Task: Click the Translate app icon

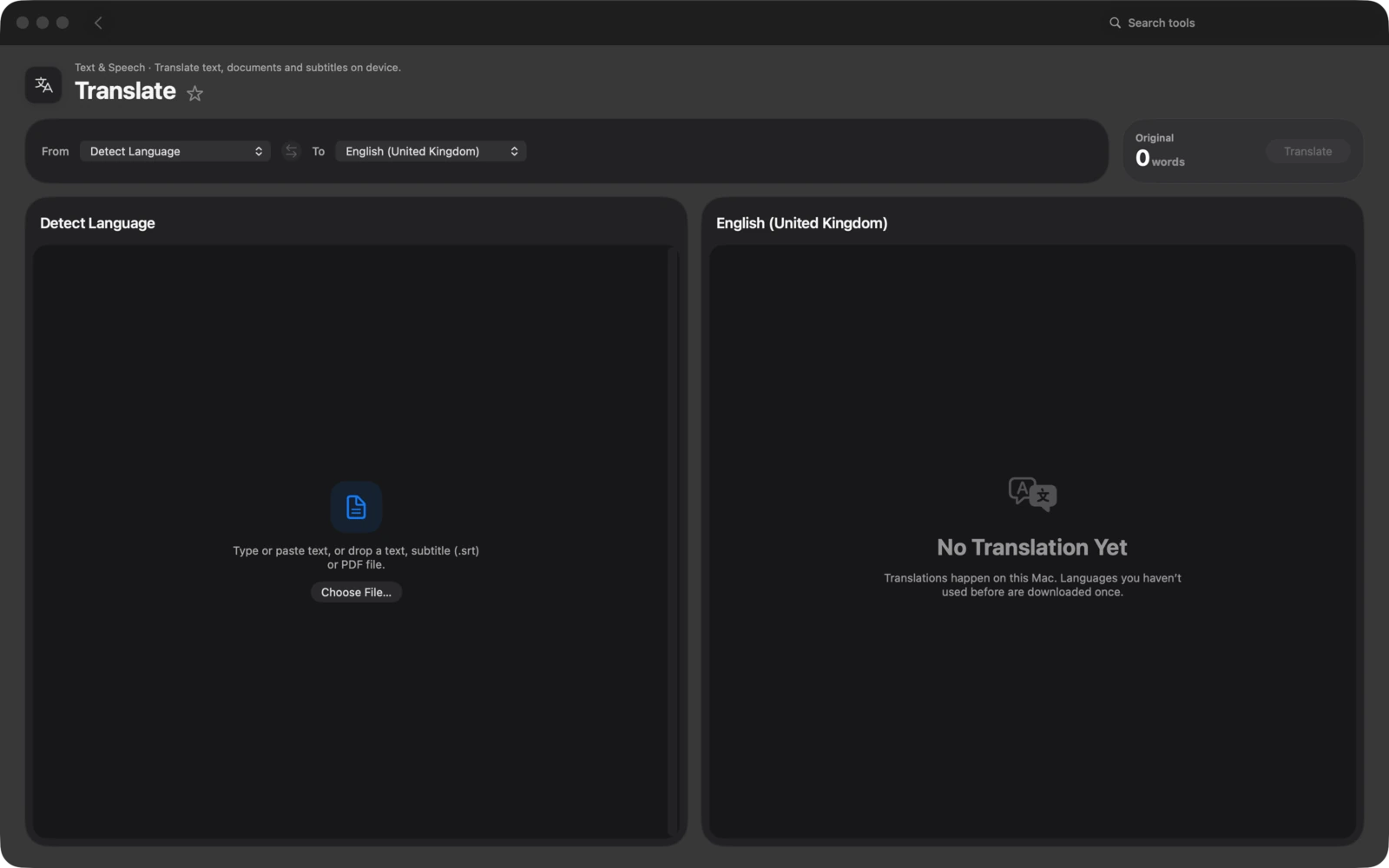Action: point(43,85)
